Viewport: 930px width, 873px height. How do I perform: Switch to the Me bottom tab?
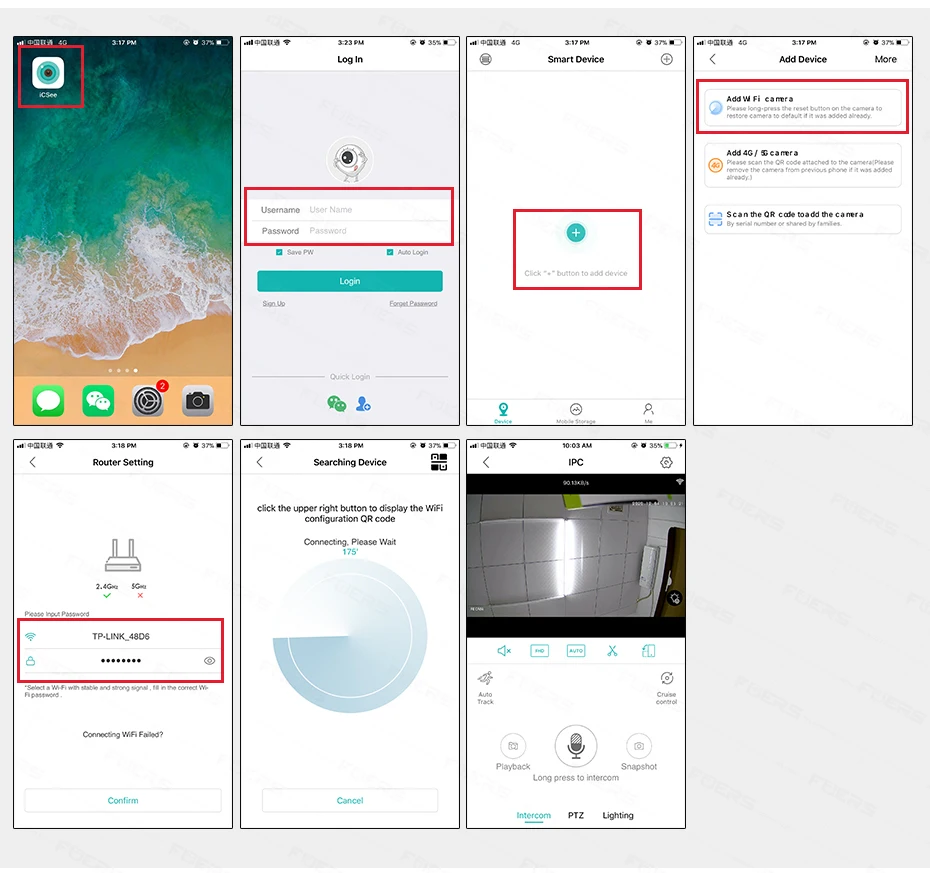[x=648, y=412]
